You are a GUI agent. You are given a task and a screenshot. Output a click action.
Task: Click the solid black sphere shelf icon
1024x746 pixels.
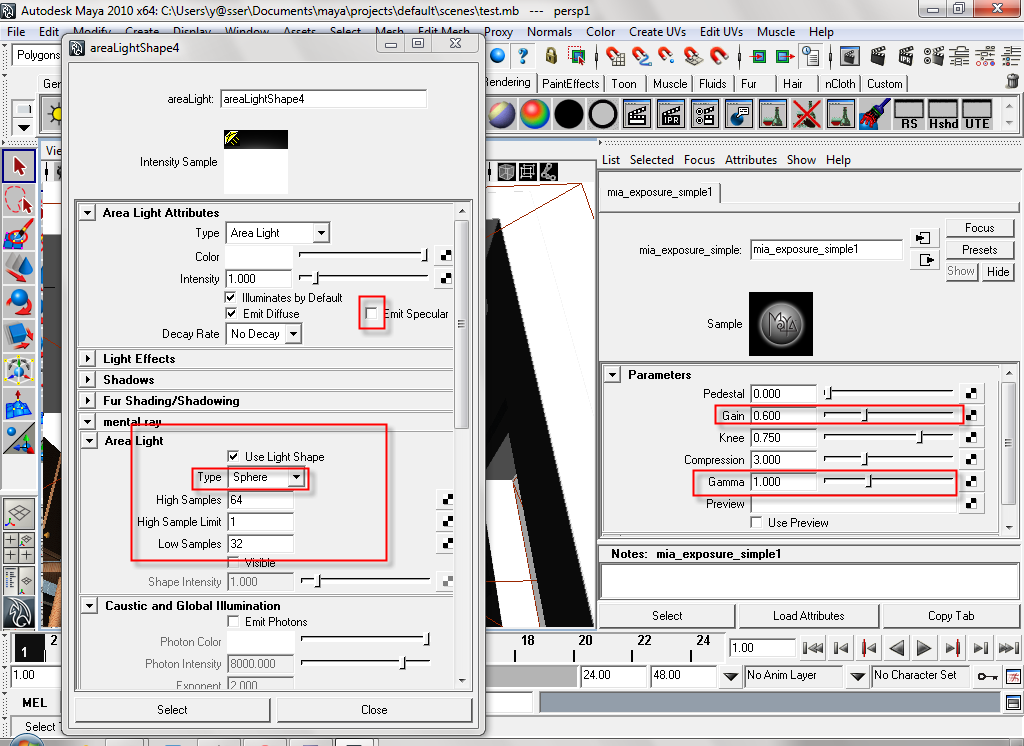569,116
